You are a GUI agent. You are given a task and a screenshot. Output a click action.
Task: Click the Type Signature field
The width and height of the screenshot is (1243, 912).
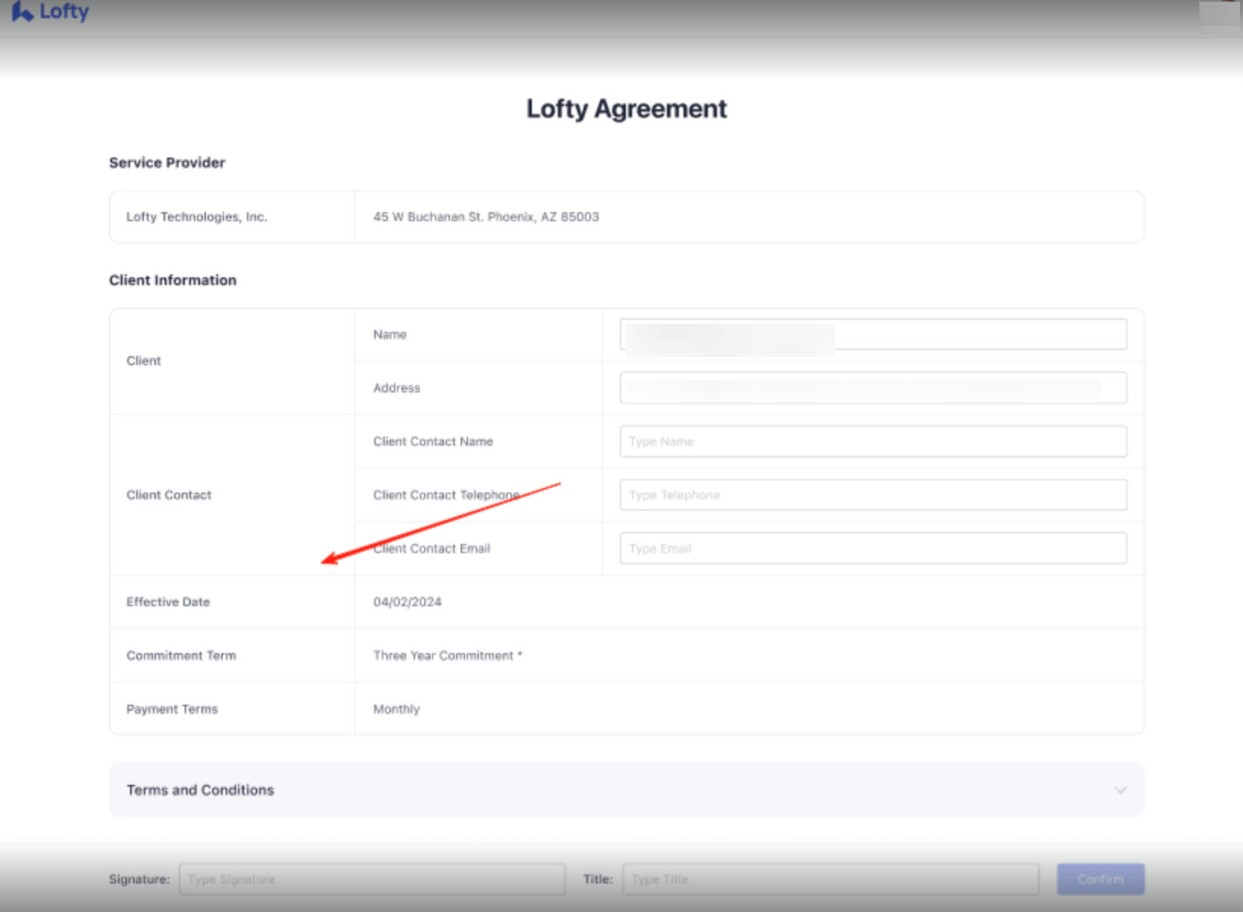click(x=371, y=880)
